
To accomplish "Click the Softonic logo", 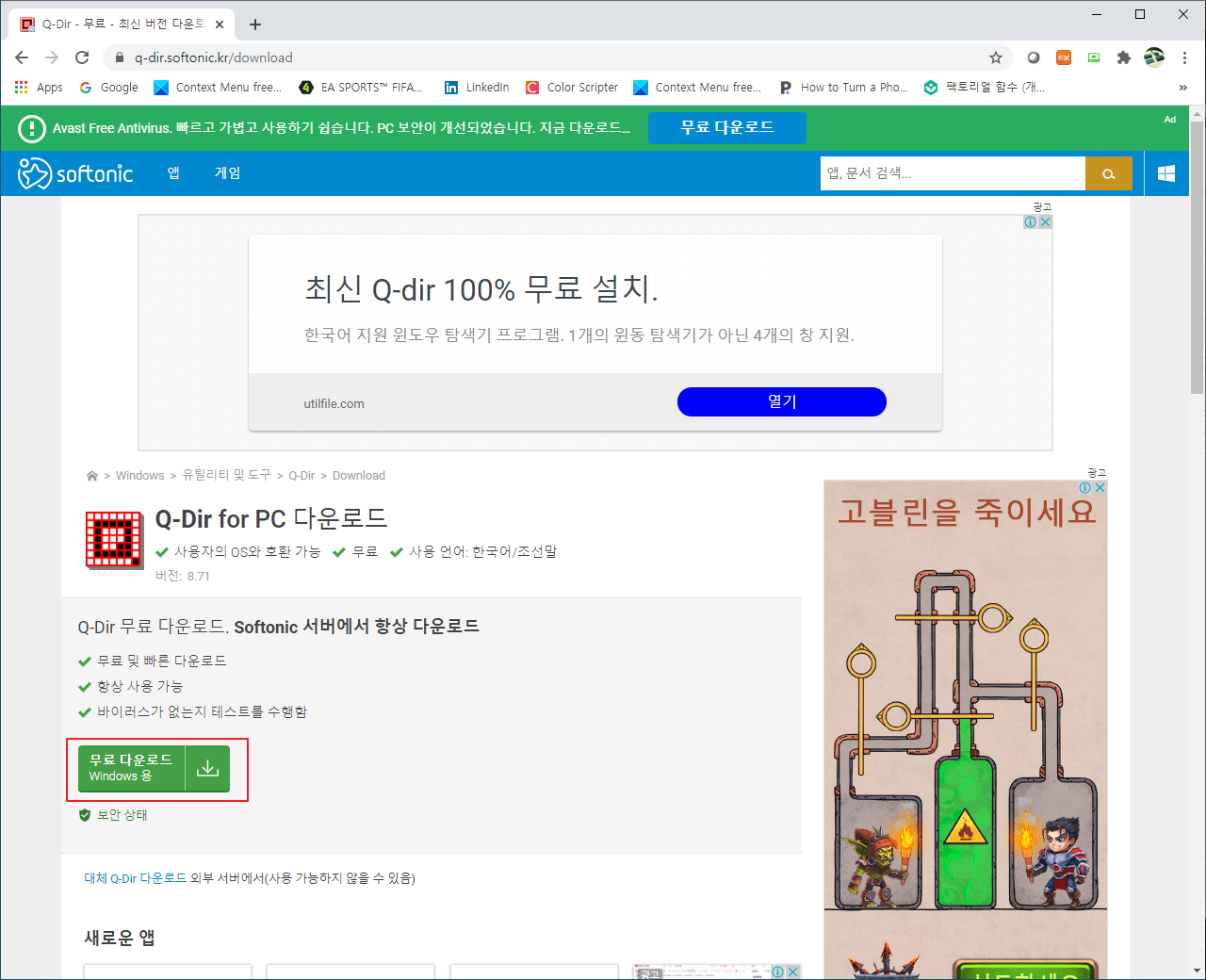I will point(75,173).
